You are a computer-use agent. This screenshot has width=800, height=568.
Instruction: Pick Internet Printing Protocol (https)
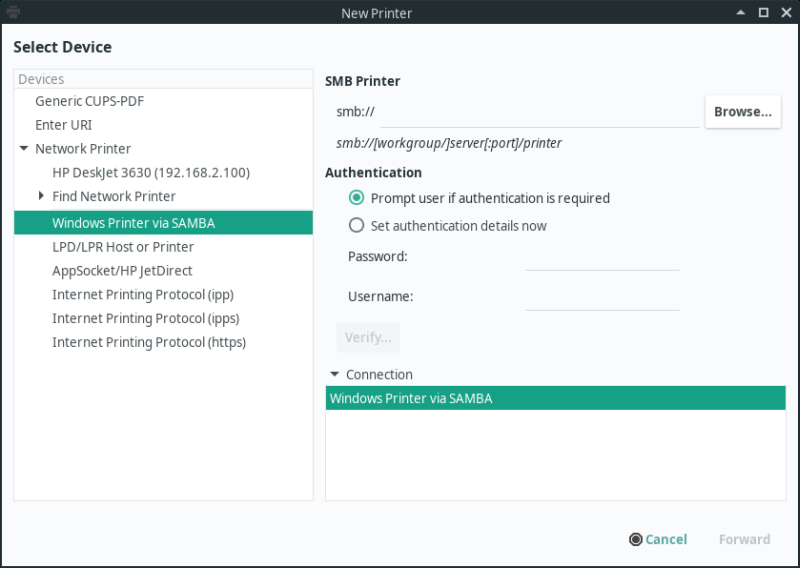[x=148, y=343]
